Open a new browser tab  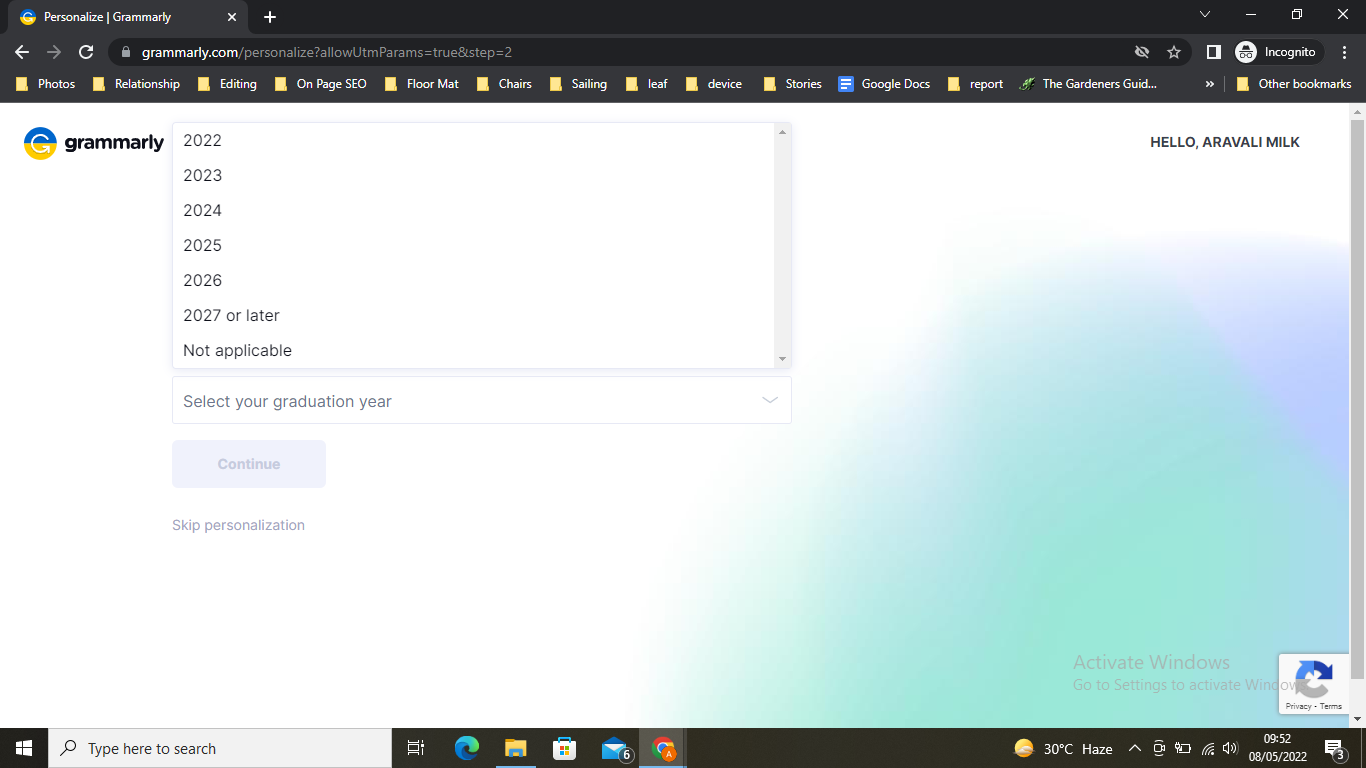(x=270, y=17)
